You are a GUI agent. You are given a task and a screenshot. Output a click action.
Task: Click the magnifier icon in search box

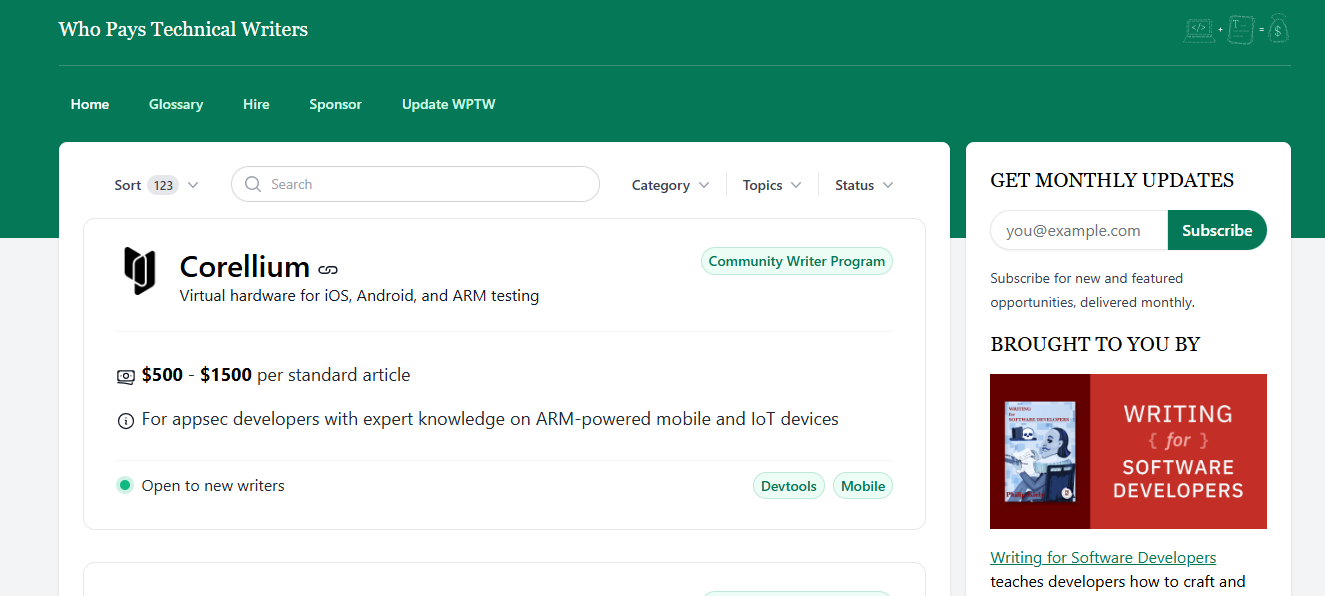253,184
